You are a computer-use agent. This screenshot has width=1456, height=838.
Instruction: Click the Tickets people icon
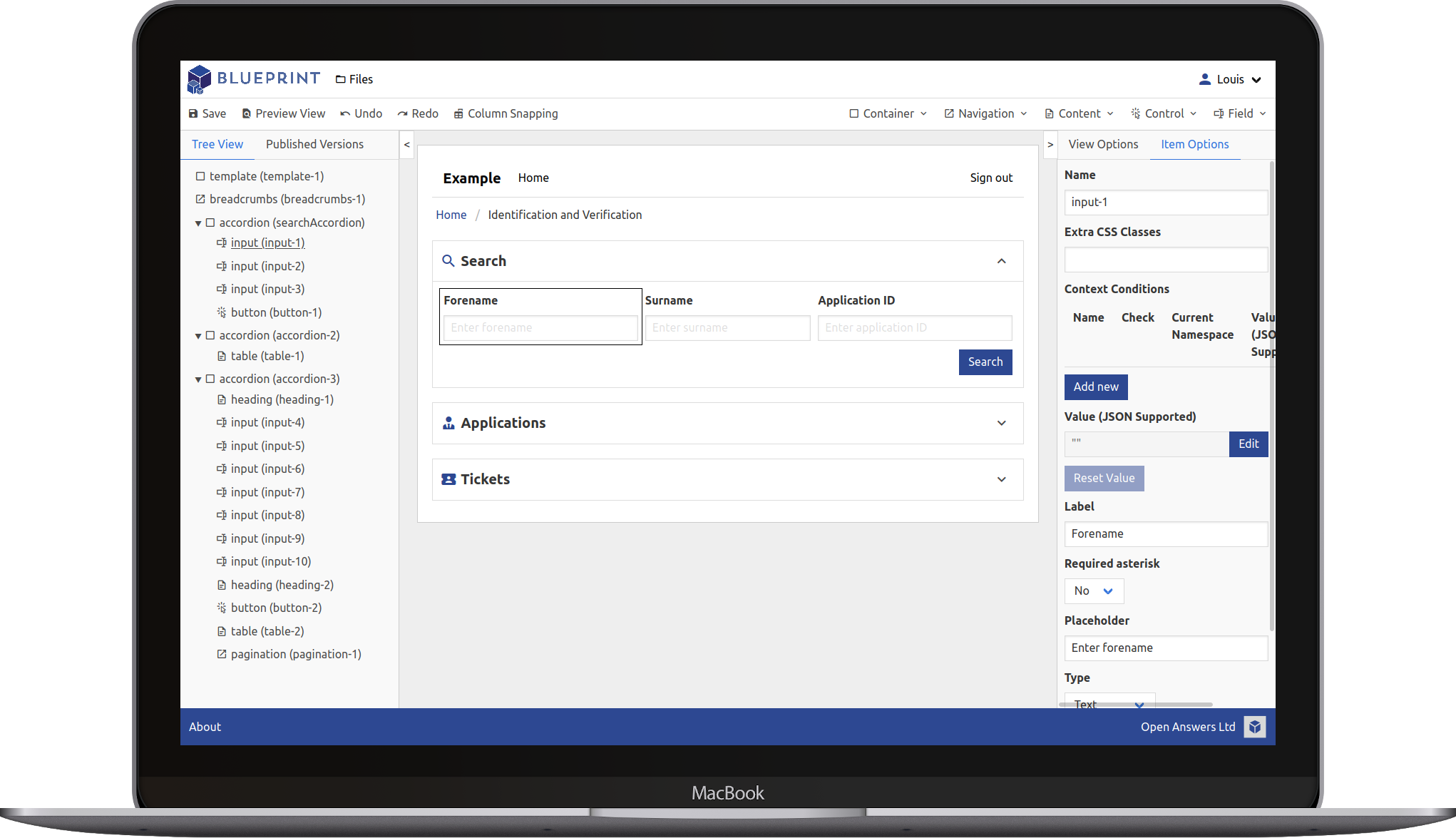click(x=448, y=479)
